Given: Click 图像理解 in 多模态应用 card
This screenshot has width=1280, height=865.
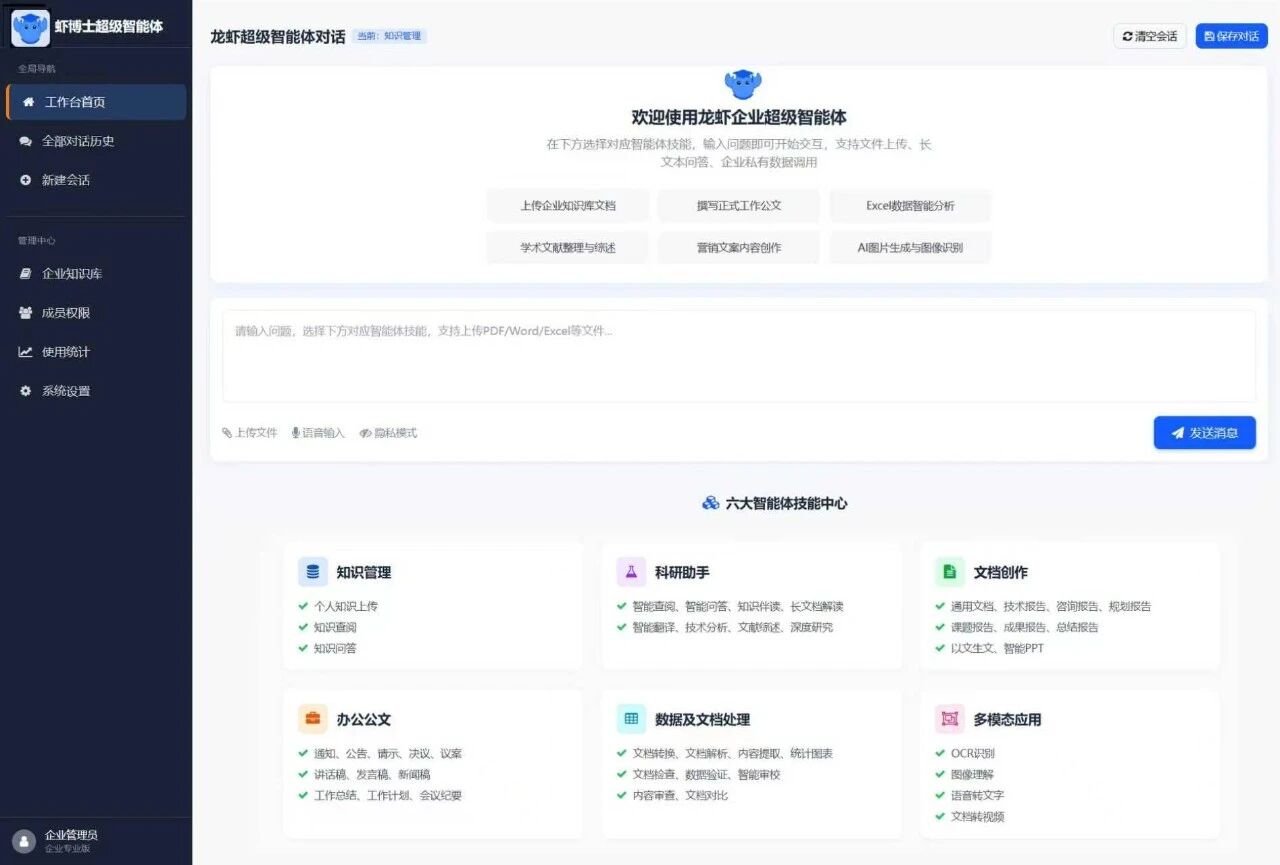Looking at the screenshot, I should click(973, 774).
